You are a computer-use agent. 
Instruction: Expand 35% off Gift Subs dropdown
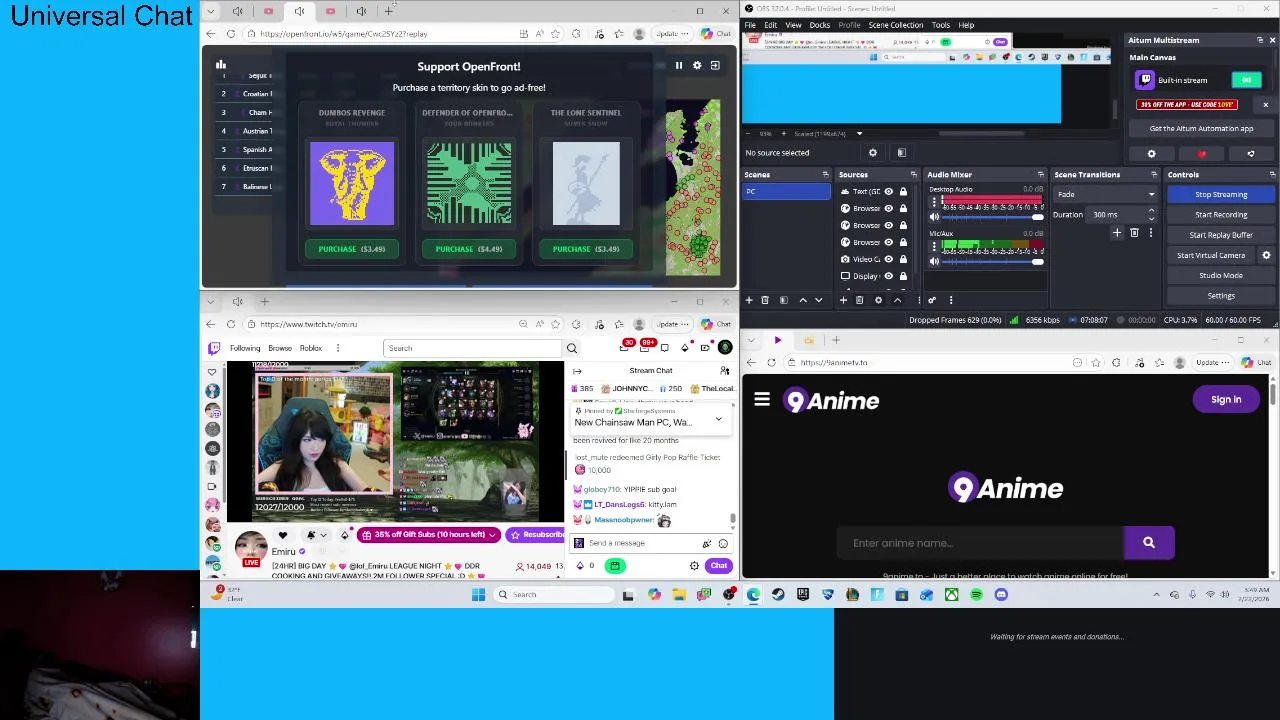coord(491,535)
